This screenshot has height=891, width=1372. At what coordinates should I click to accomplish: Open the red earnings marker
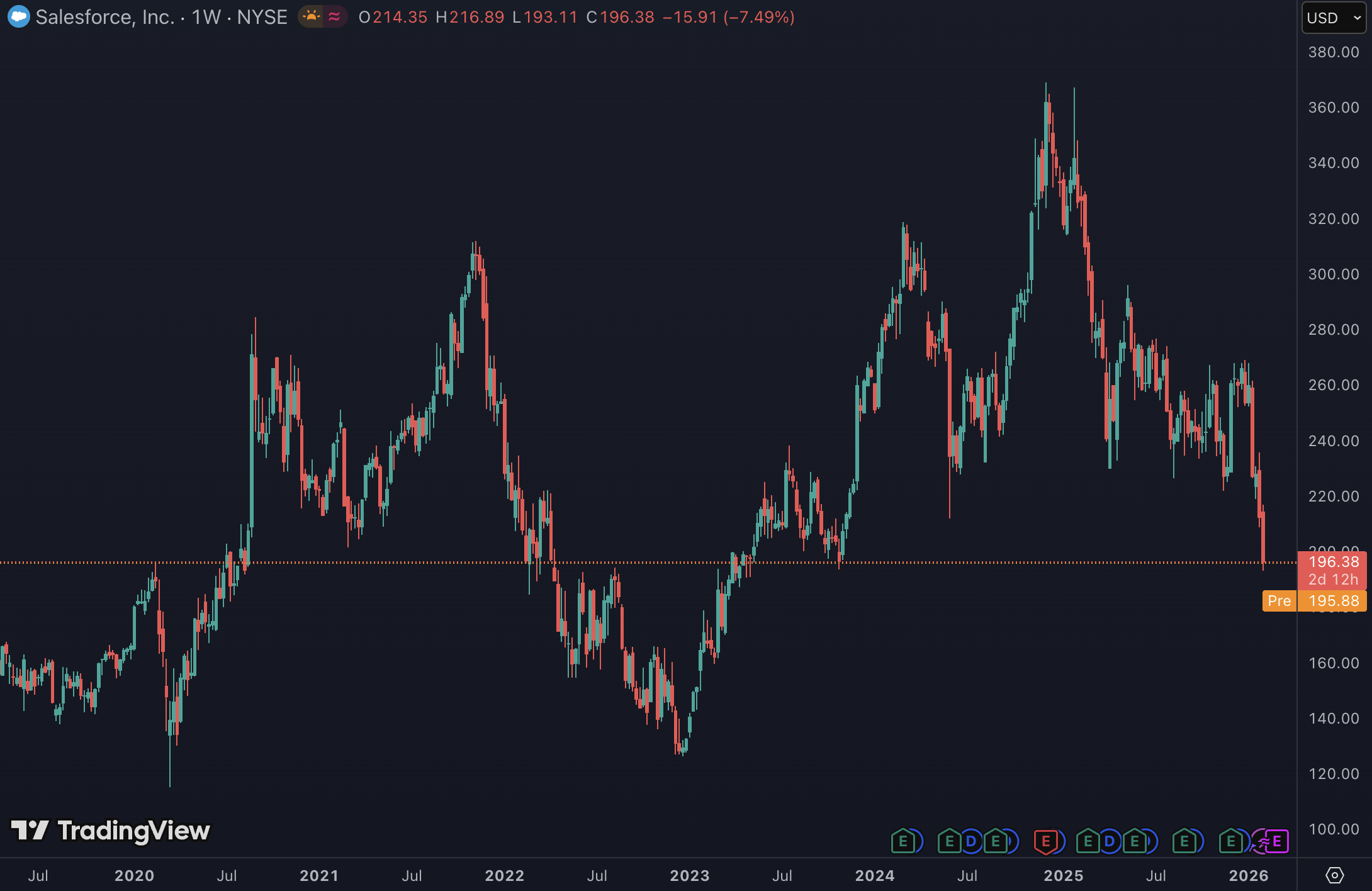tap(1046, 841)
